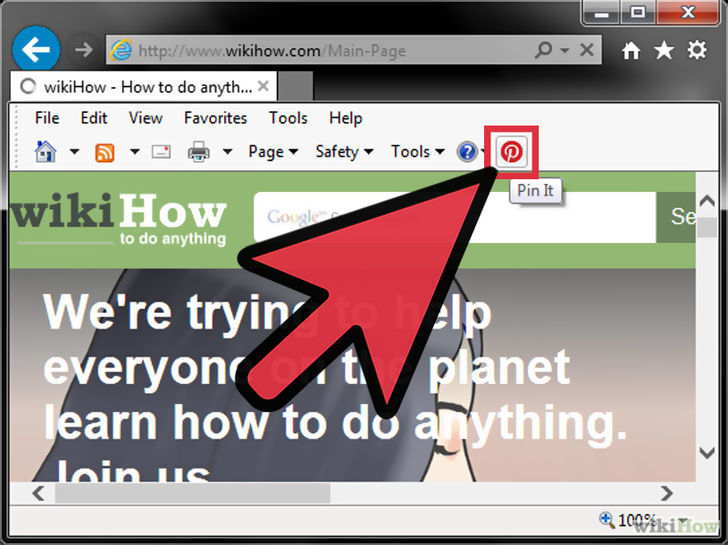Select the wikiHow - How to do anything tab
Screen dimensions: 728x545
click(143, 87)
